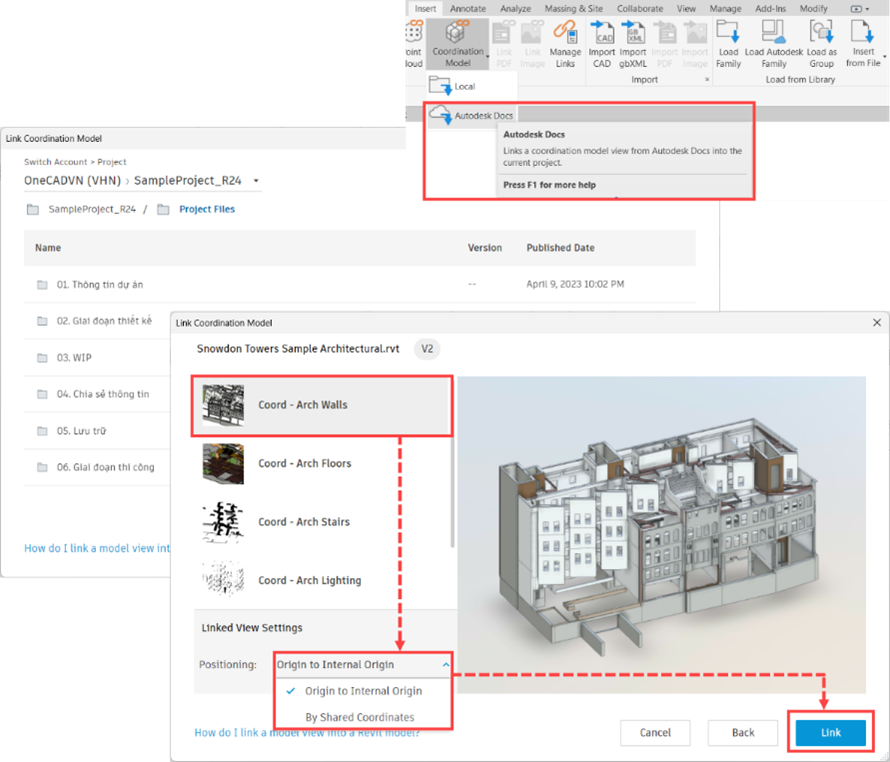
Task: Click the 3D building preview image
Action: click(661, 534)
